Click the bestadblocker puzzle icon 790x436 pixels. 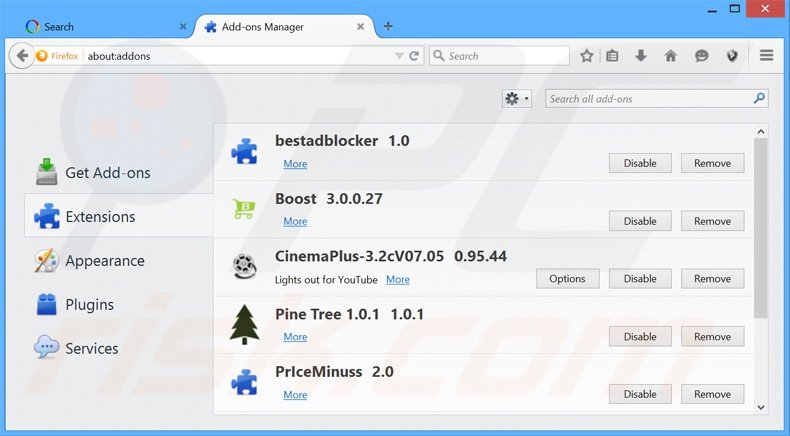pyautogui.click(x=244, y=151)
